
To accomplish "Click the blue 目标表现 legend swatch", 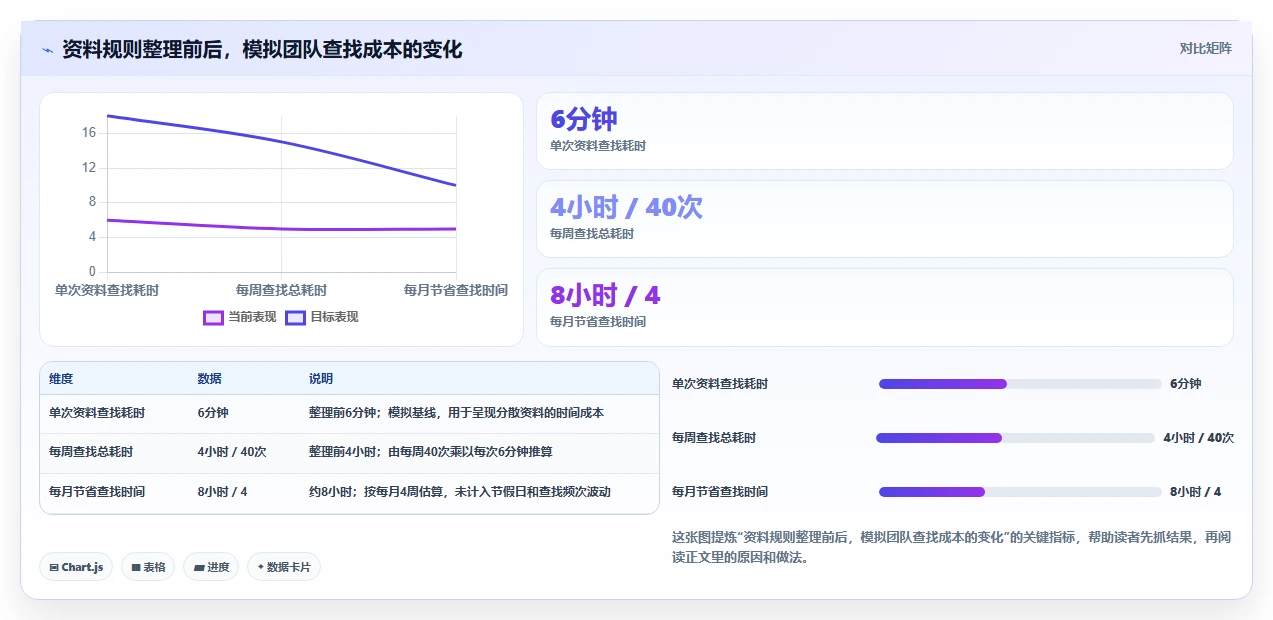I will tap(295, 318).
